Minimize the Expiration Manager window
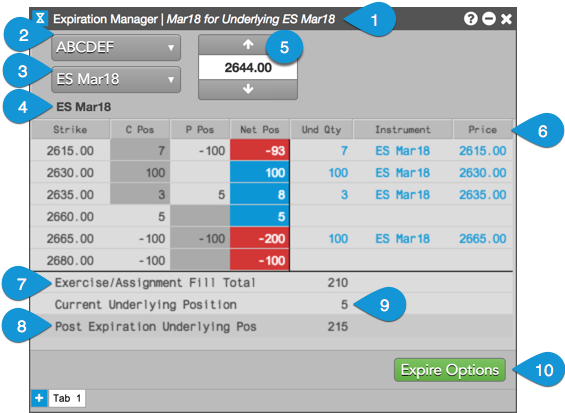 pos(489,18)
